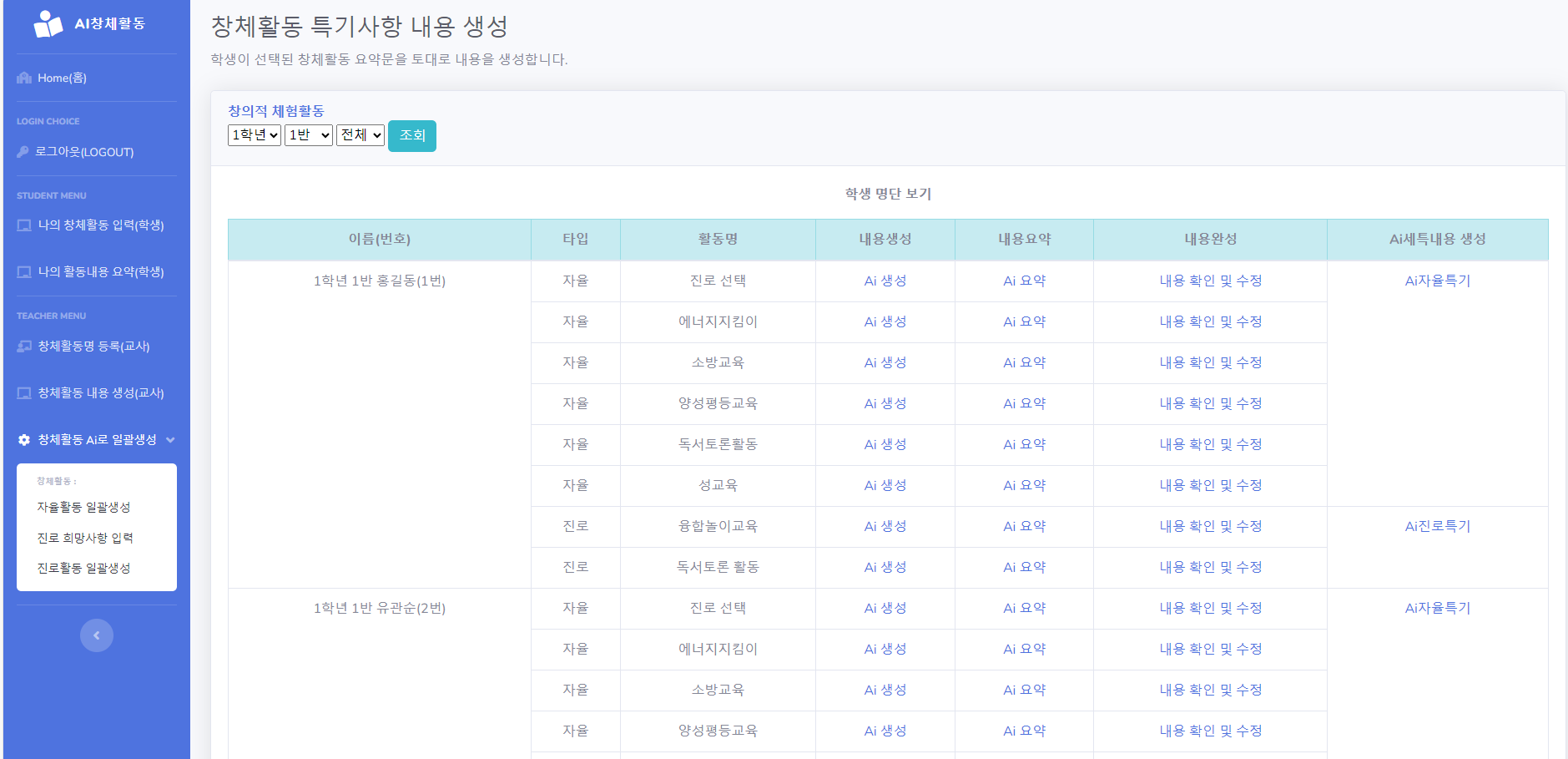Open 내용 확인 및 수정 for 홍길동 소방교육
Viewport: 1568px width, 759px height.
coord(1211,363)
